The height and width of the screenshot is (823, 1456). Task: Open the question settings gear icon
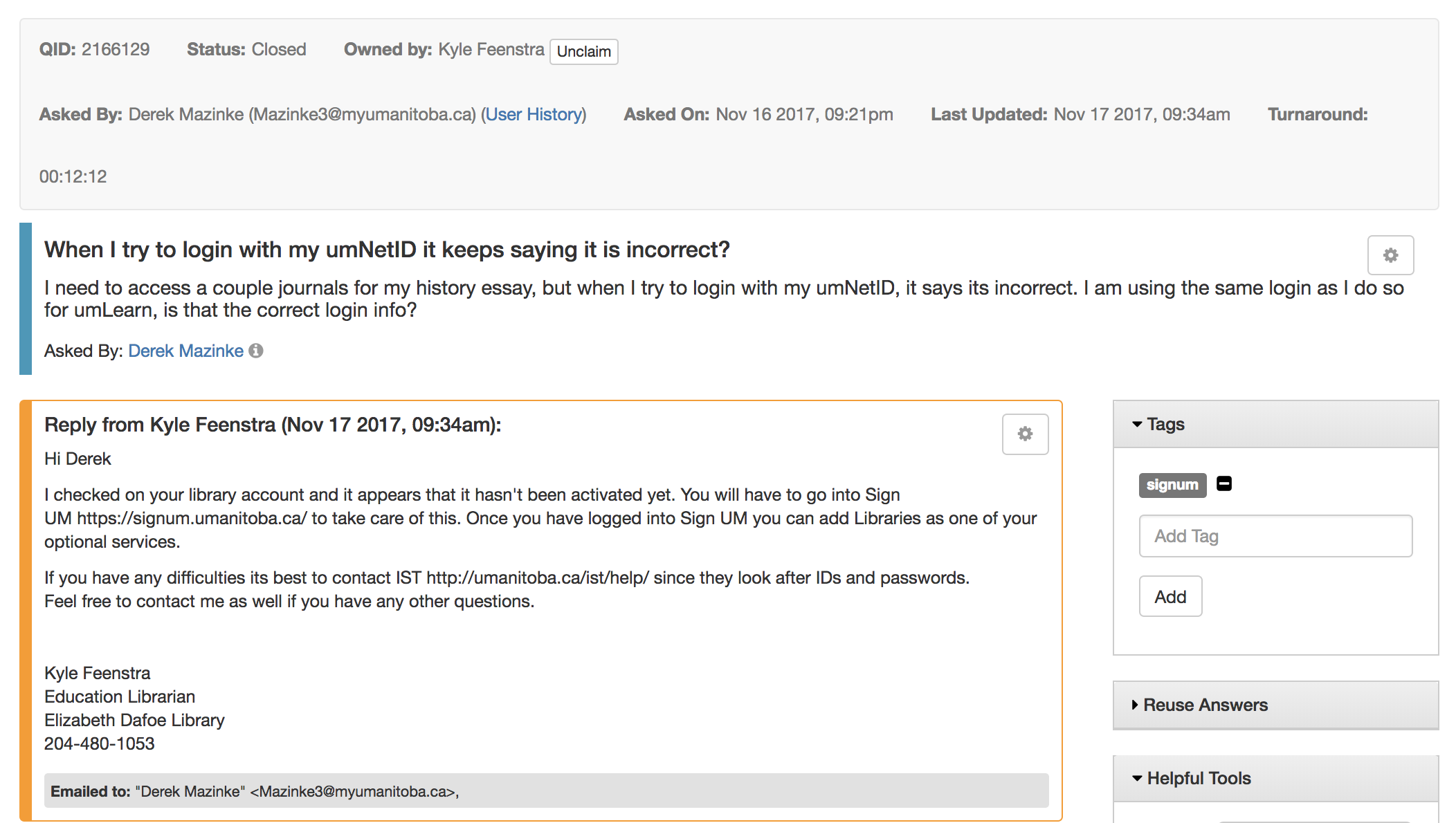tap(1390, 255)
